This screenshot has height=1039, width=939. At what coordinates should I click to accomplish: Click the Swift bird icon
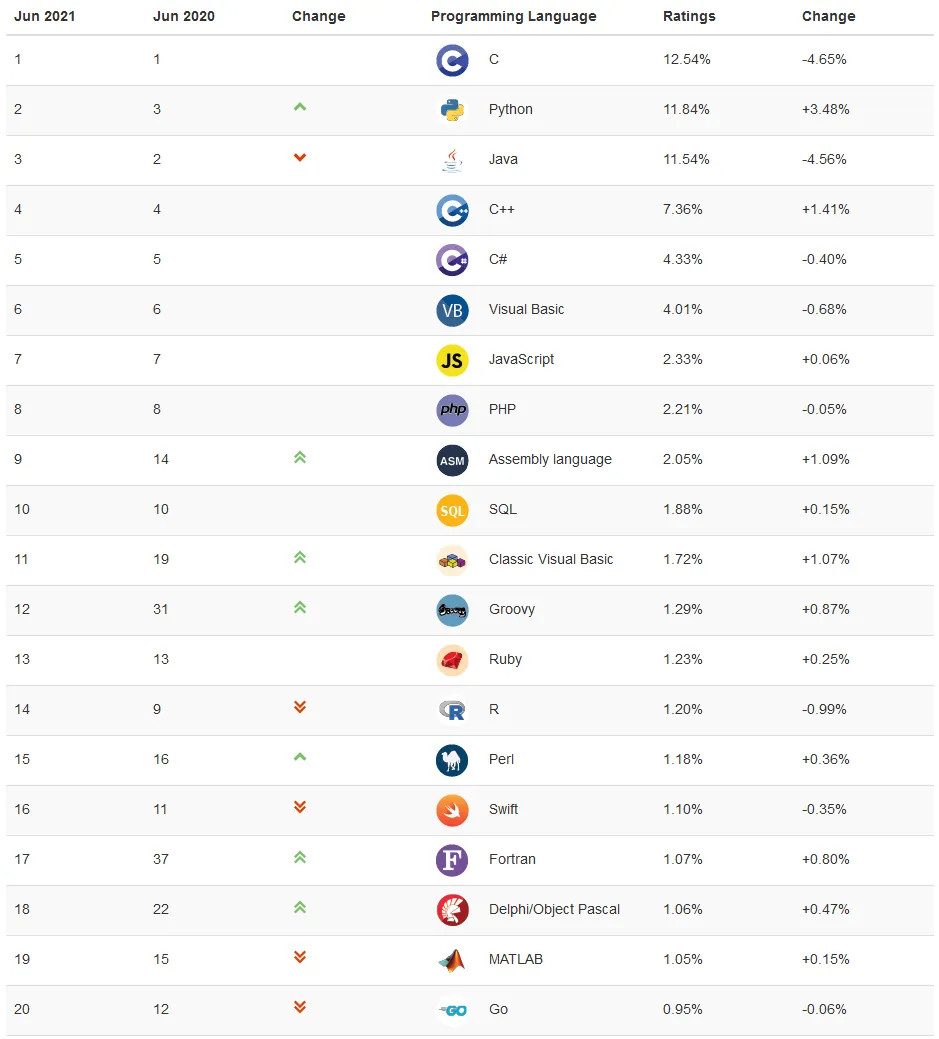(x=452, y=810)
